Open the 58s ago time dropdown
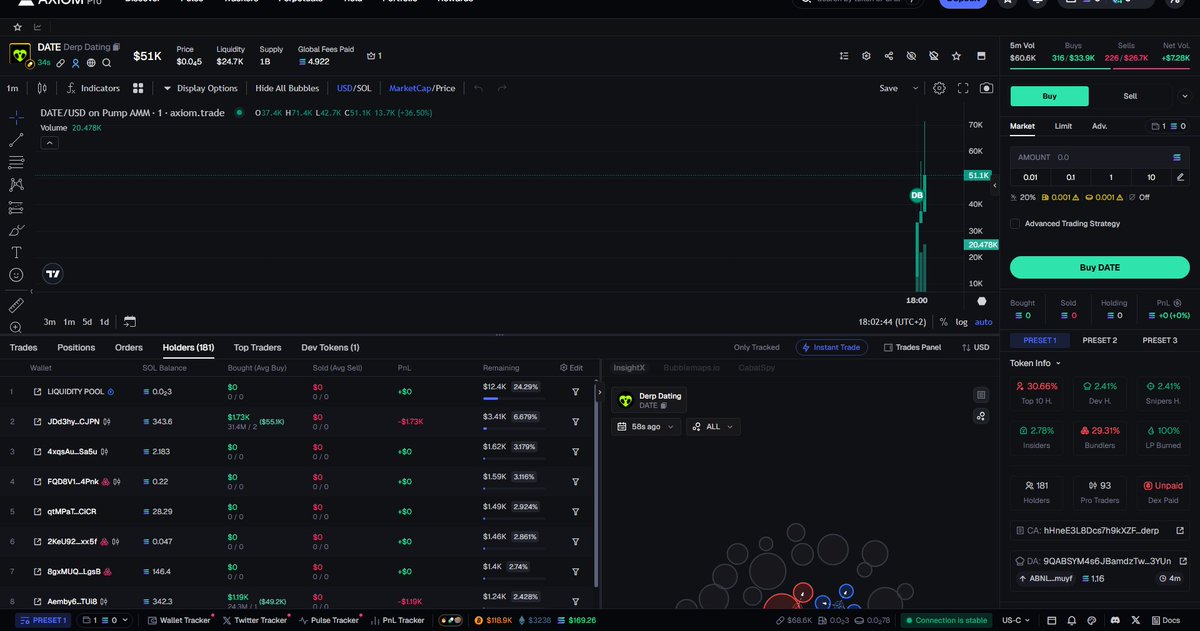The width and height of the screenshot is (1200, 631). [646, 427]
